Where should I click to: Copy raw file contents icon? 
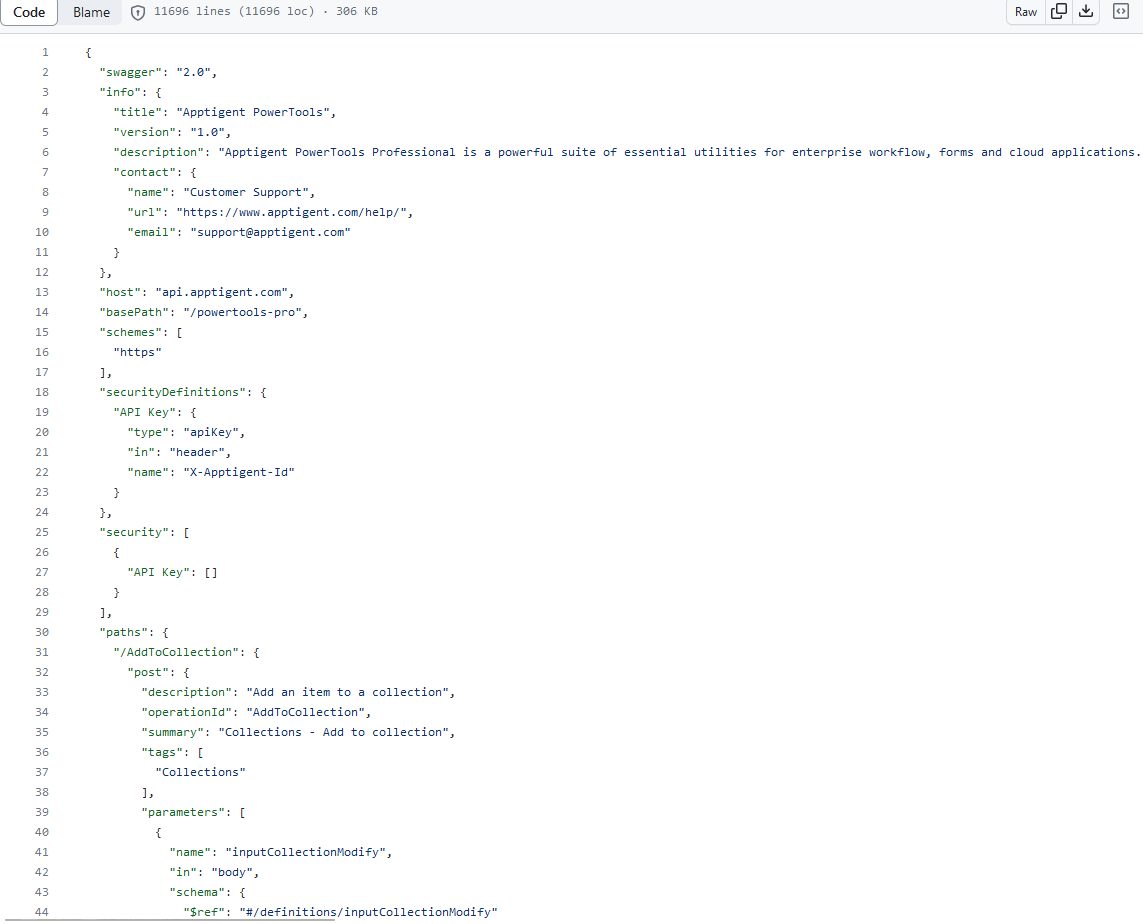pyautogui.click(x=1058, y=12)
